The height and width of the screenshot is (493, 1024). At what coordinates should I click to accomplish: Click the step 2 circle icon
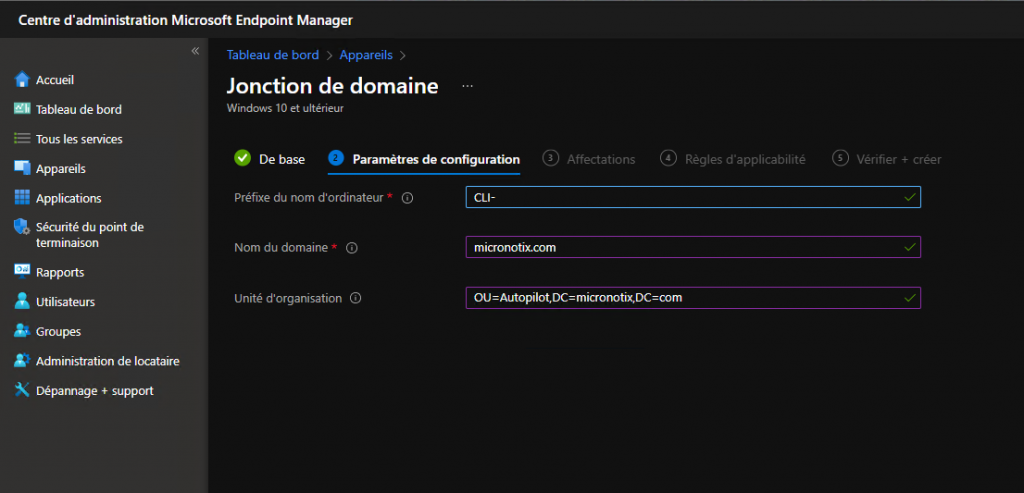(336, 158)
